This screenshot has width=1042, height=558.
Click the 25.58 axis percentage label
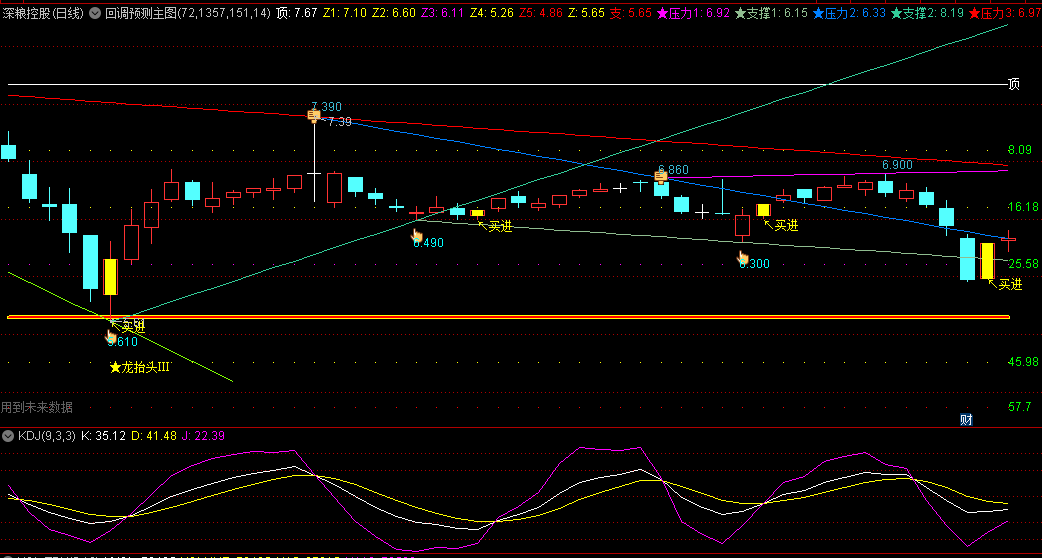click(x=1023, y=264)
